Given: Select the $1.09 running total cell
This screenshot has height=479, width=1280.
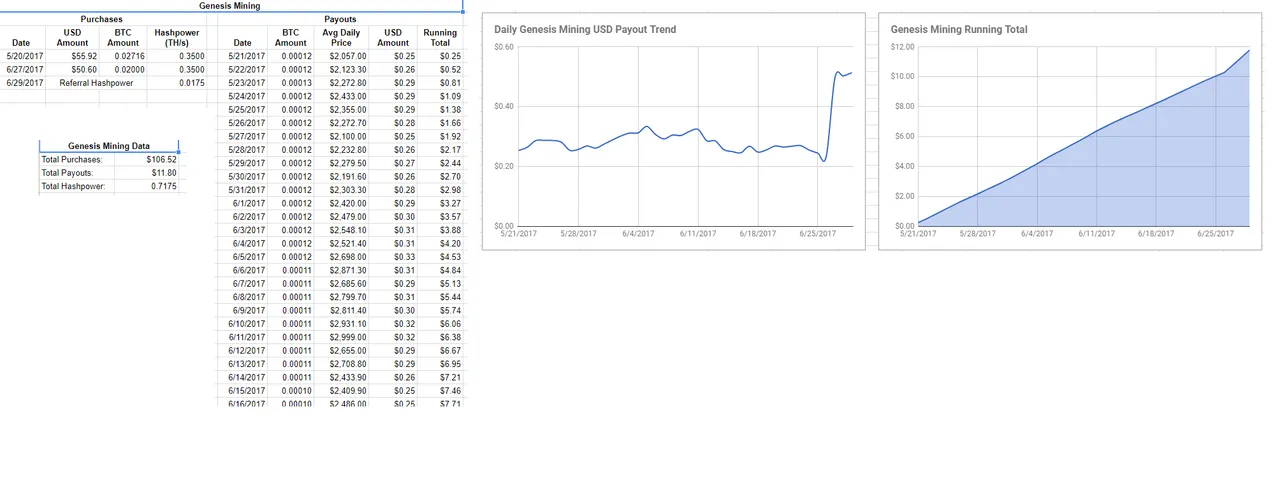Looking at the screenshot, I should 441,96.
